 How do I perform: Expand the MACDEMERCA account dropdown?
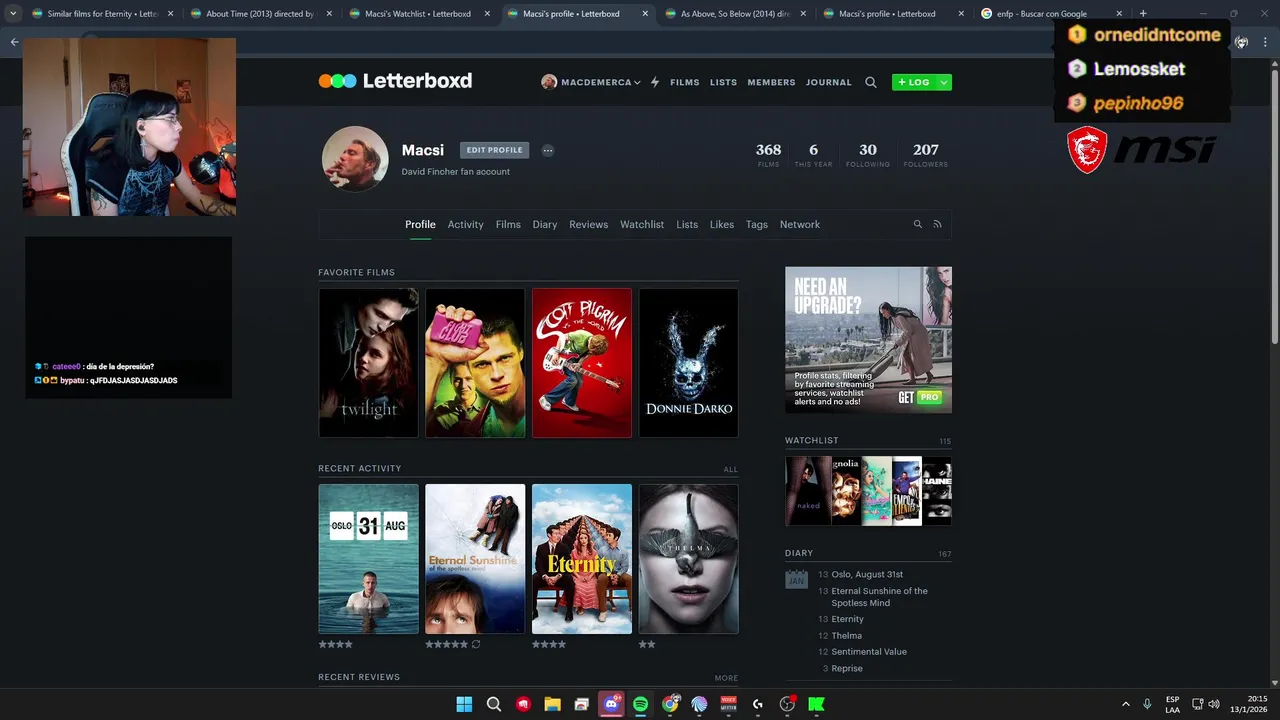click(591, 82)
